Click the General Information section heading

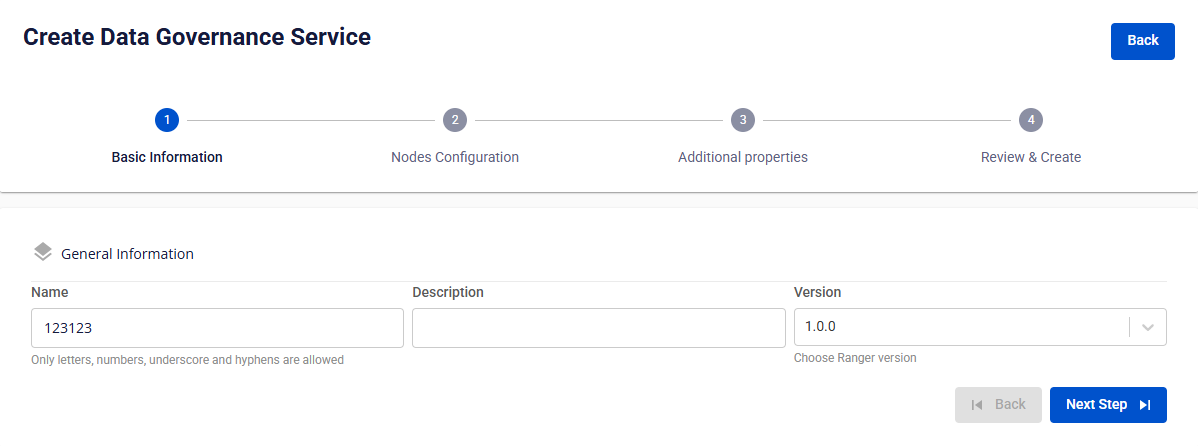(127, 254)
